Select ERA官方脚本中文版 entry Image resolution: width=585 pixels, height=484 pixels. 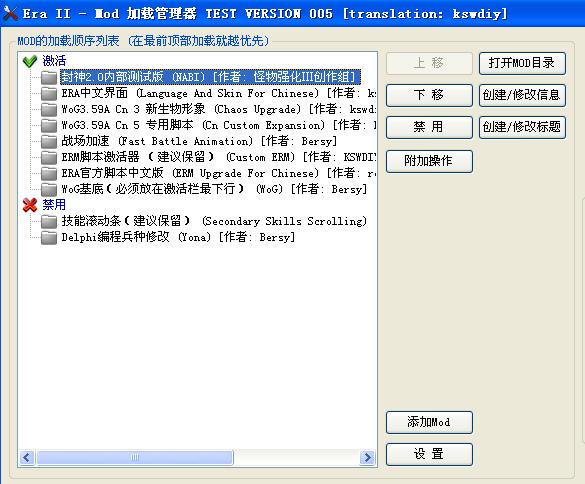219,173
